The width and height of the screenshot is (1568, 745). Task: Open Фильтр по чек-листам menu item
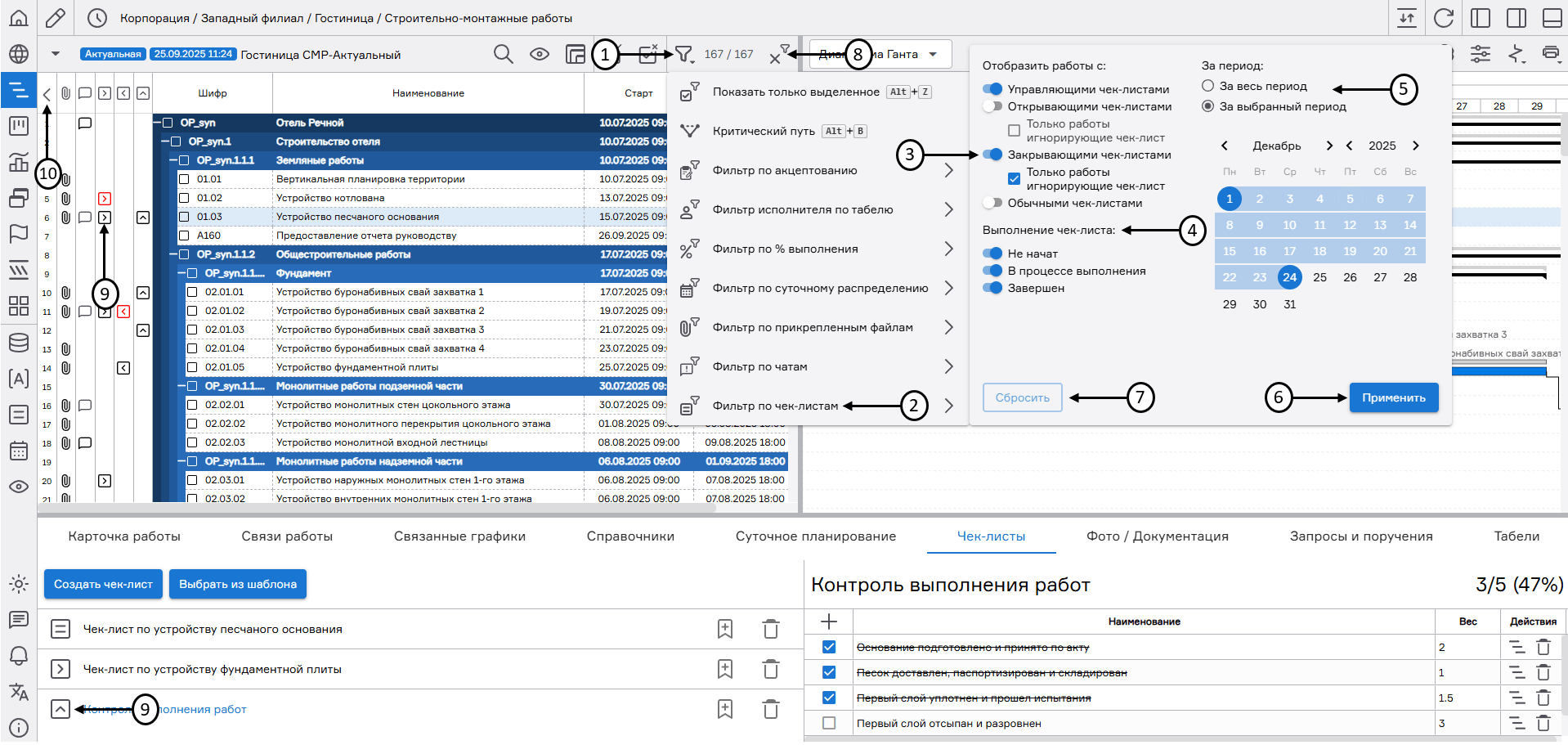[x=774, y=406]
